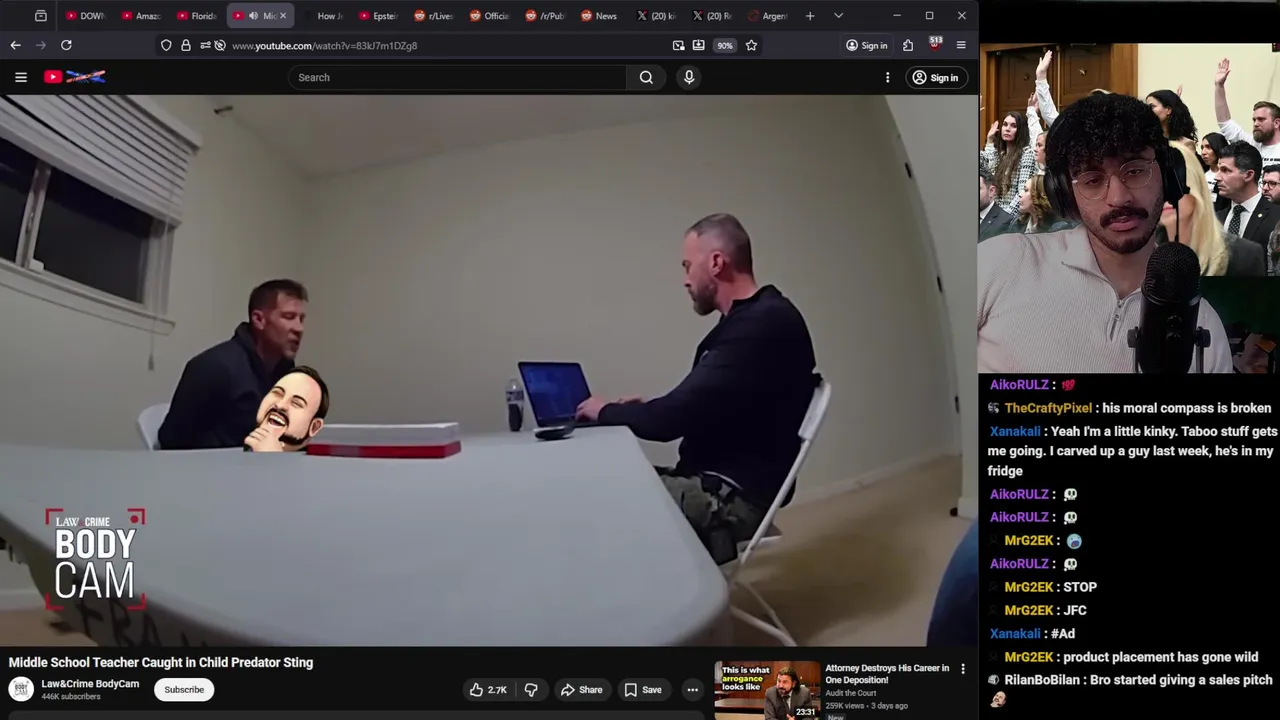Image resolution: width=1280 pixels, height=720 pixels.
Task: Switch to the Argent tab
Action: [770, 16]
